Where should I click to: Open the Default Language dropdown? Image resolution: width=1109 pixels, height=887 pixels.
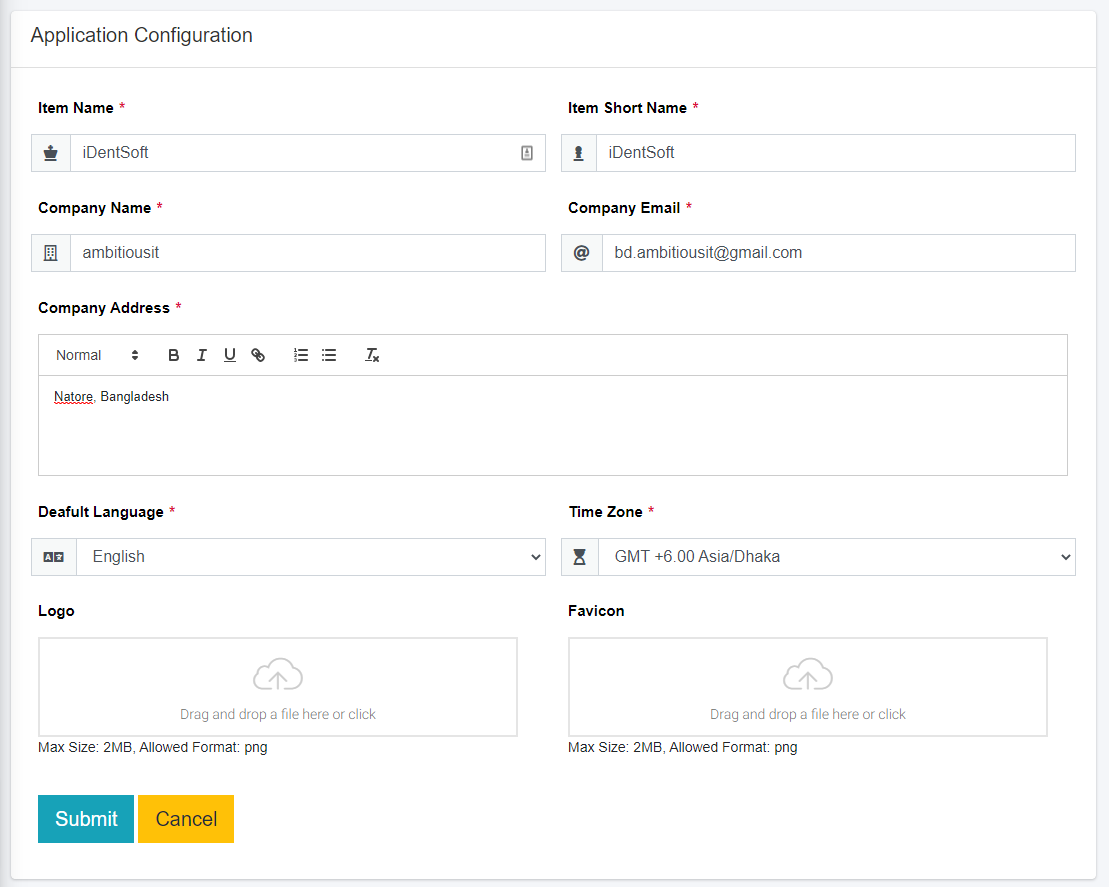point(310,557)
